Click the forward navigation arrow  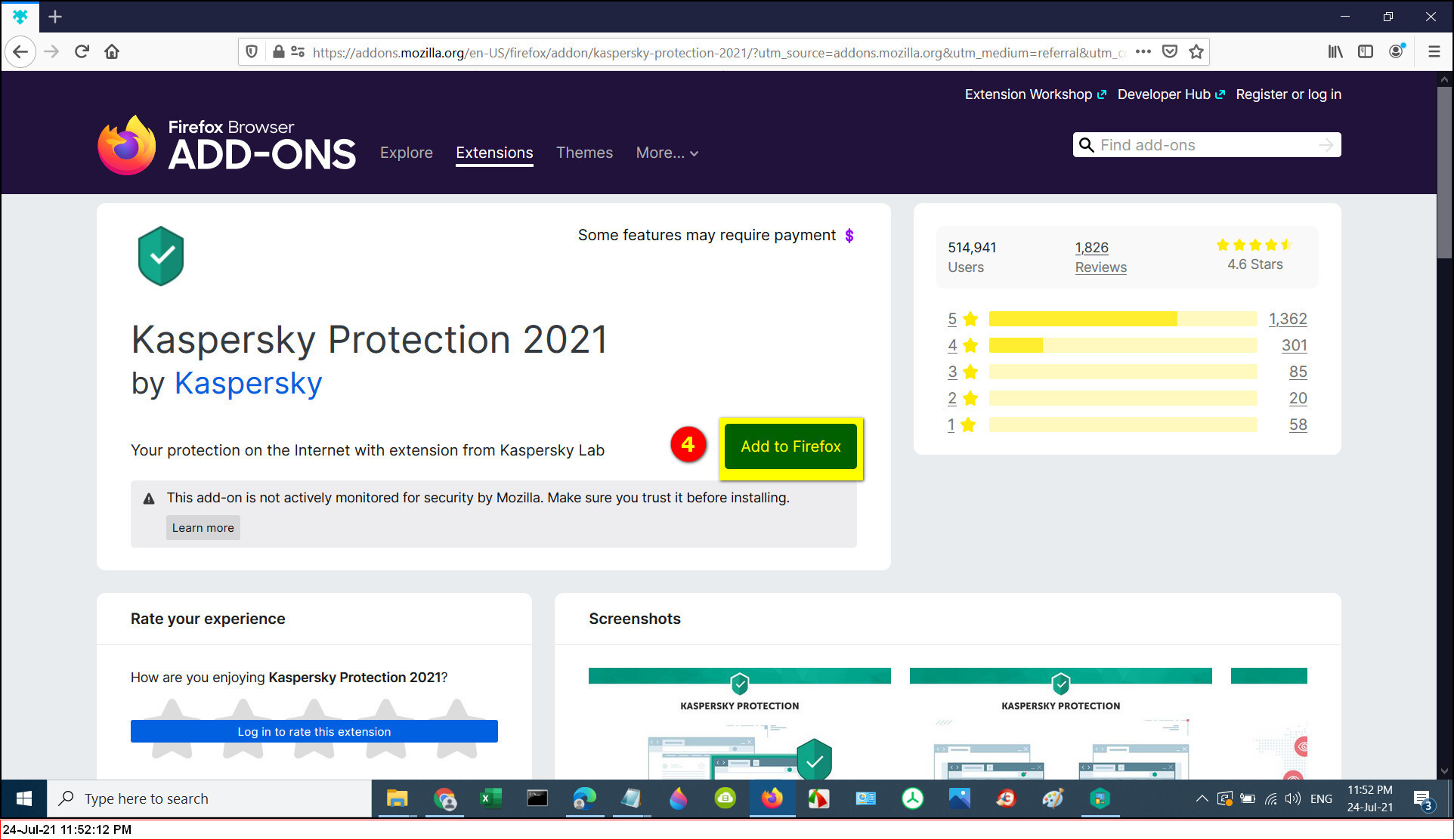pyautogui.click(x=51, y=52)
